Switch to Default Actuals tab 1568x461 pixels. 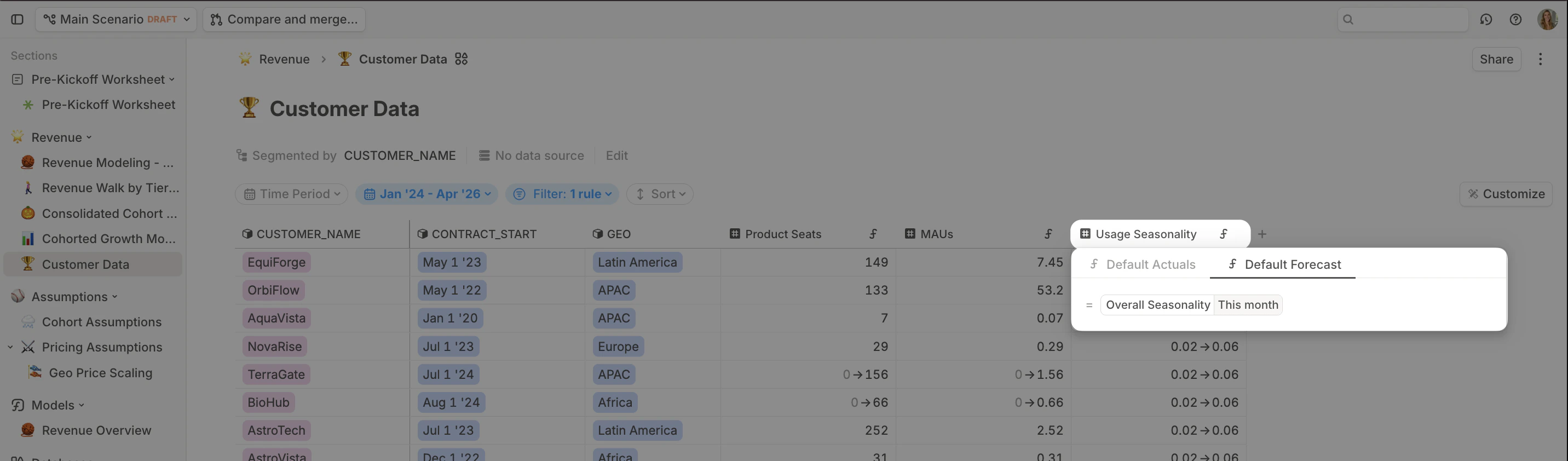click(1143, 264)
